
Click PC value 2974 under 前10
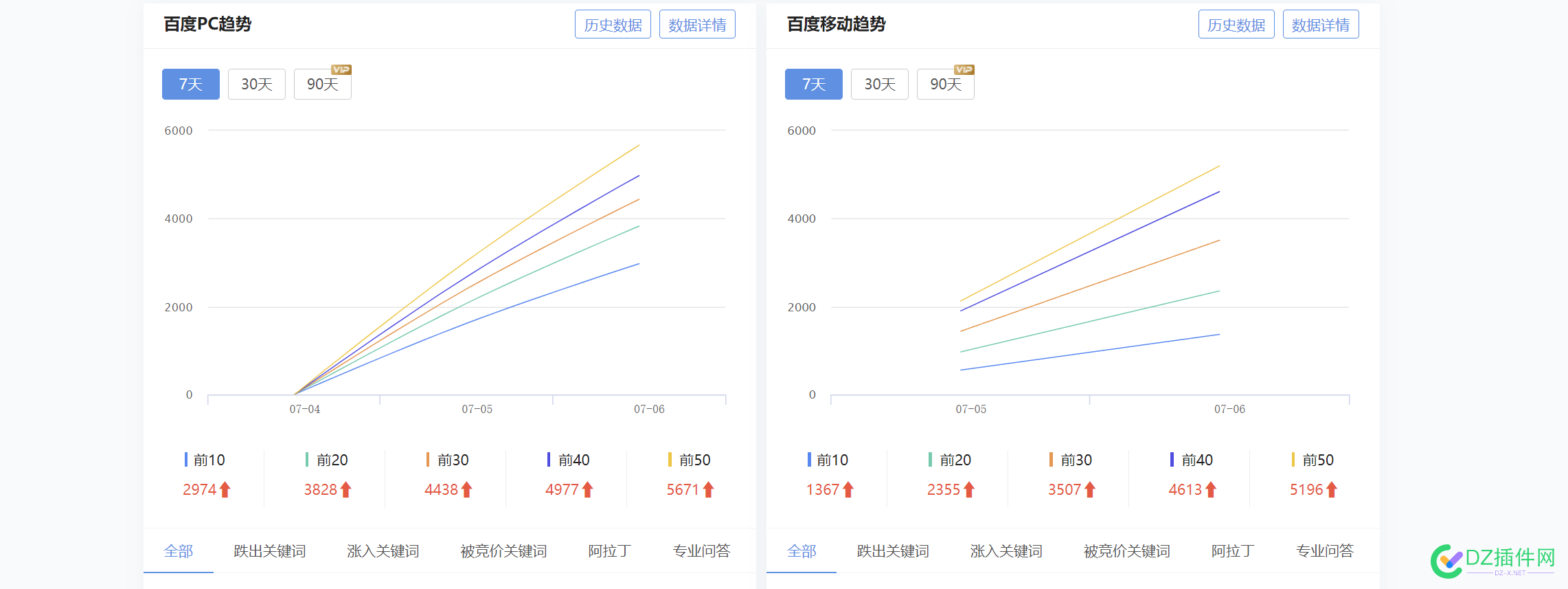click(199, 489)
